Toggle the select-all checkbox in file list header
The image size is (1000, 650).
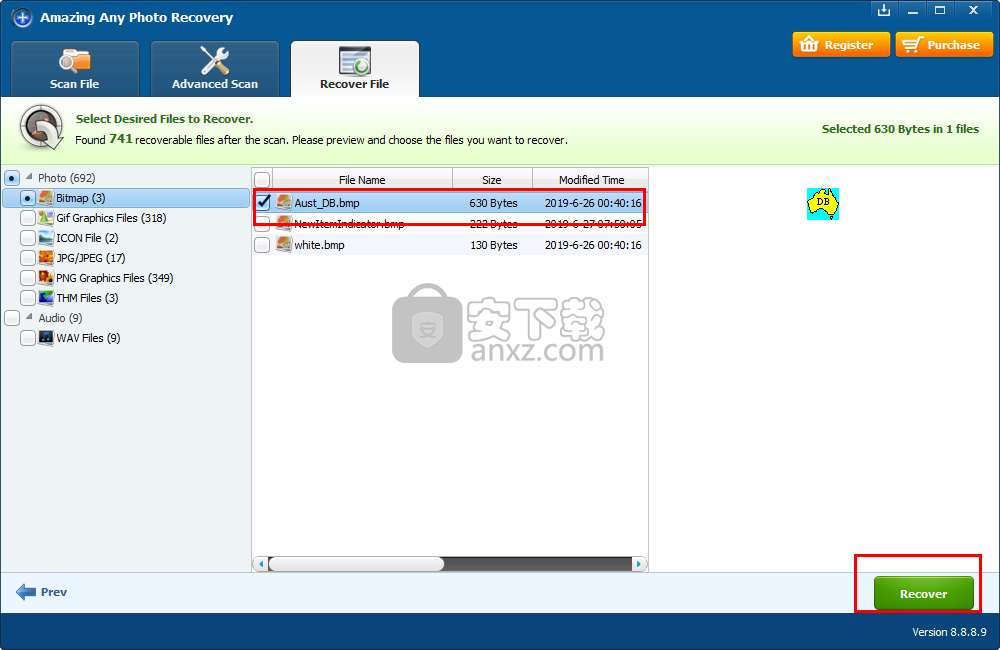pyautogui.click(x=262, y=180)
